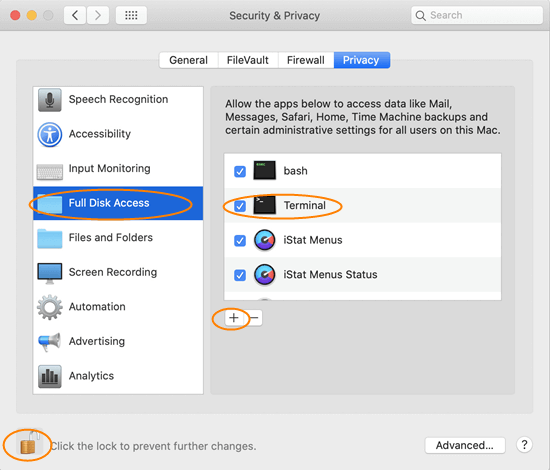
Task: Uncheck the iStat Menus checkbox
Action: pyautogui.click(x=240, y=241)
